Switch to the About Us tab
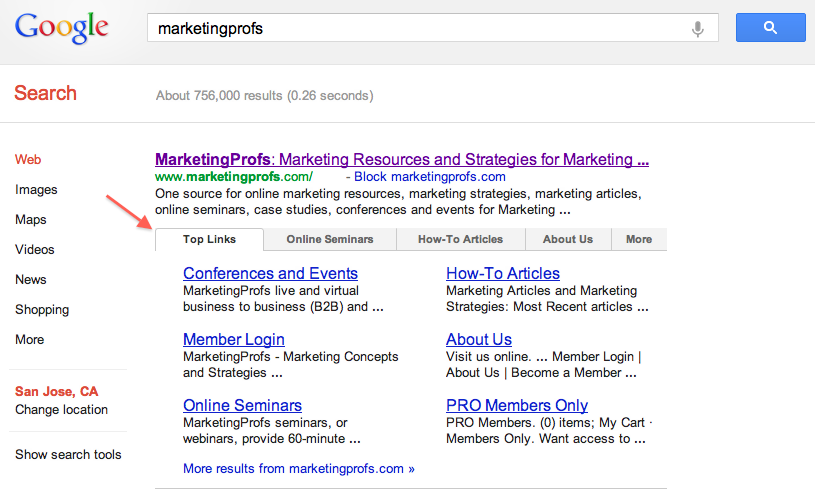The height and width of the screenshot is (496, 815). 568,239
